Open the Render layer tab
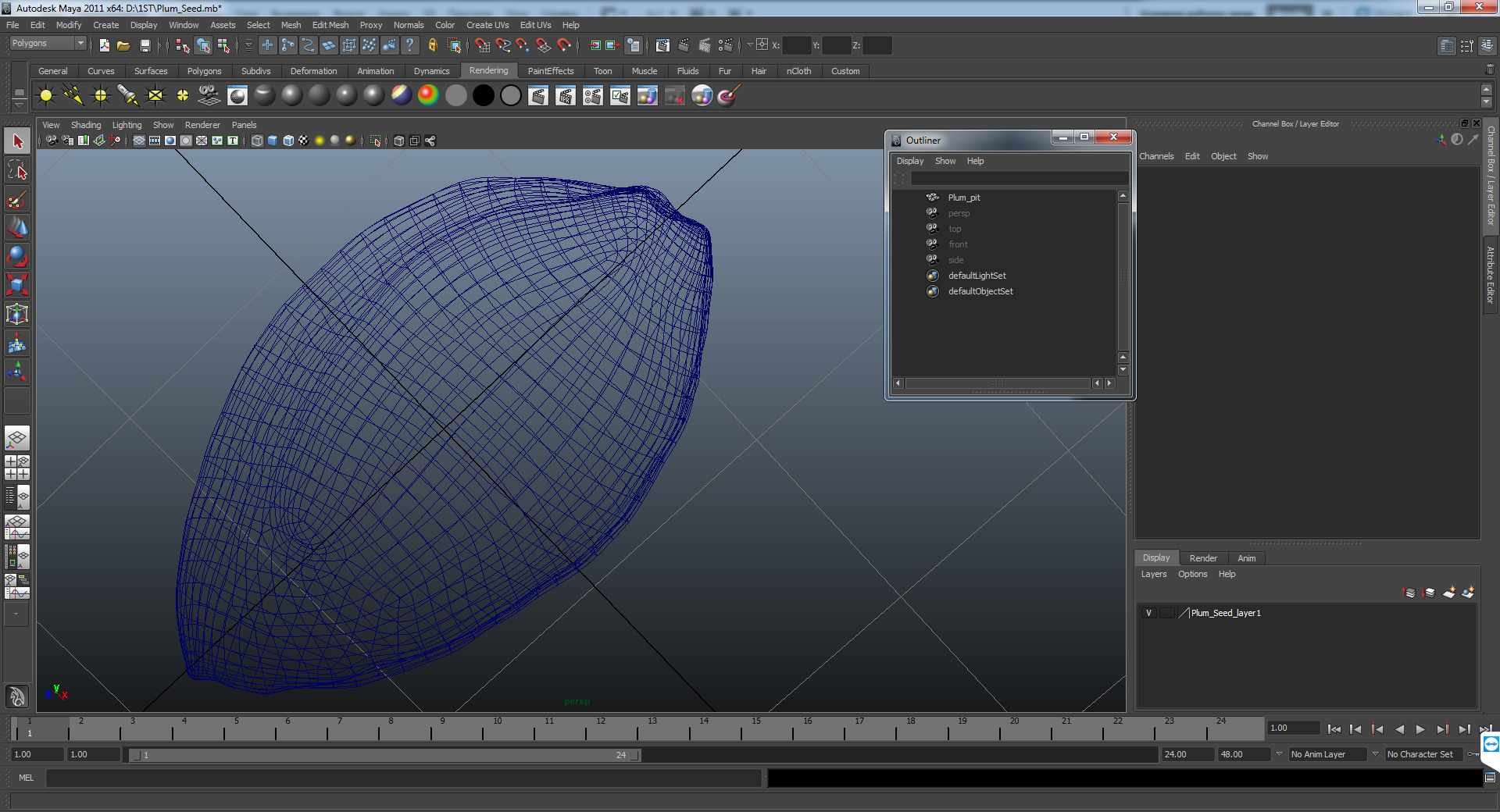 tap(1203, 558)
